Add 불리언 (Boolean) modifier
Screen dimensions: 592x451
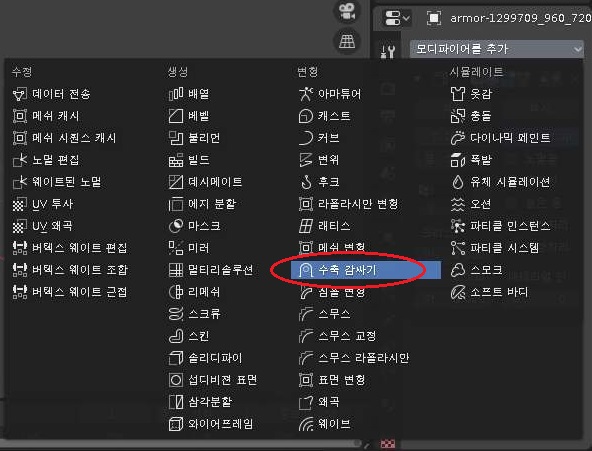(x=194, y=138)
